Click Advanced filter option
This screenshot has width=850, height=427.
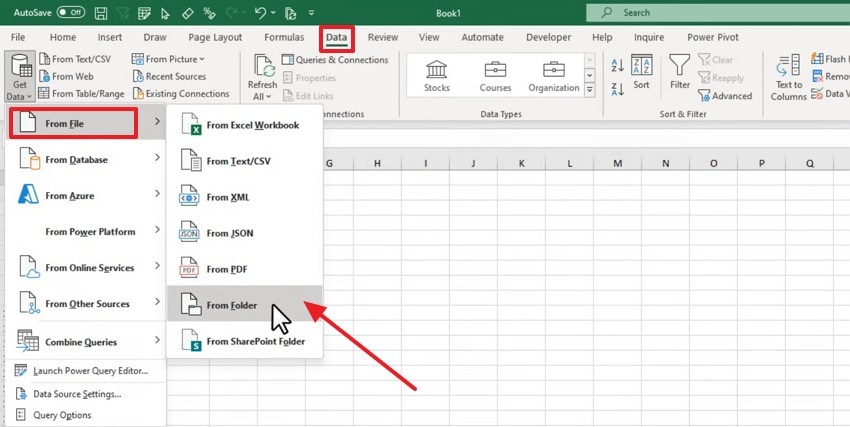[725, 96]
